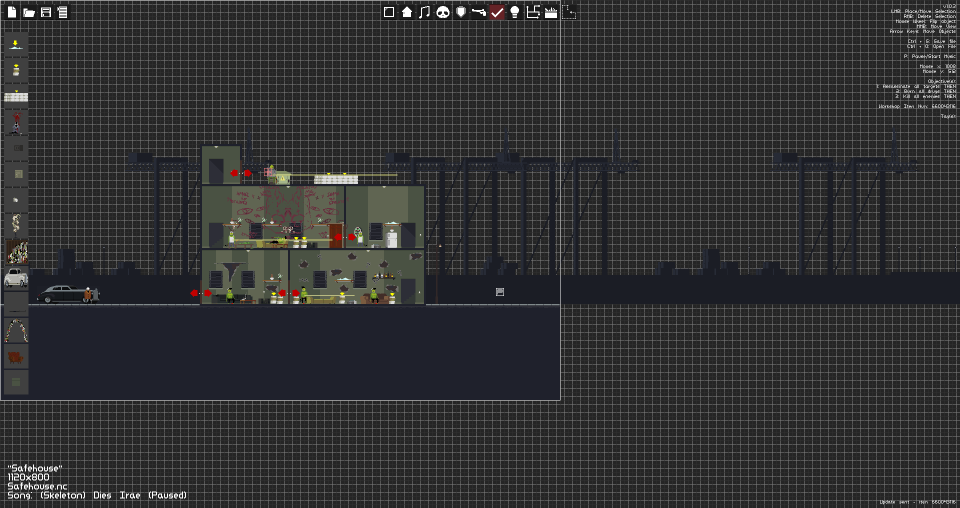The image size is (960, 508).
Task: Pick the brown armchair palette item
Action: (16, 357)
